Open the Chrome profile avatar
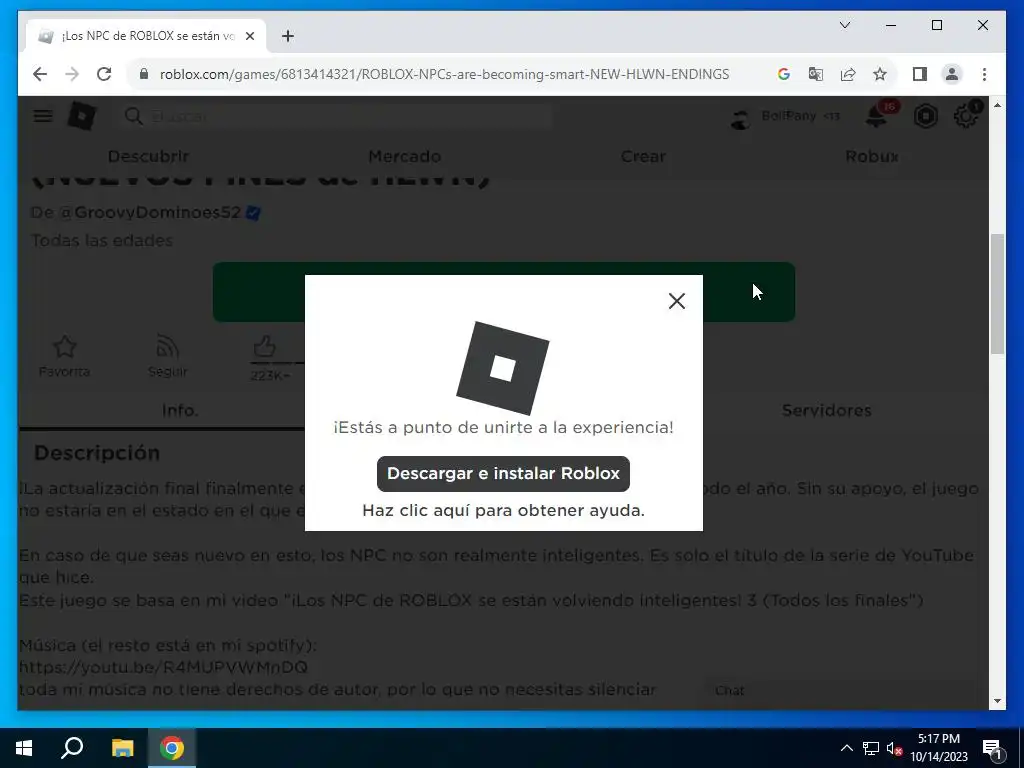The height and width of the screenshot is (768, 1024). pos(952,74)
